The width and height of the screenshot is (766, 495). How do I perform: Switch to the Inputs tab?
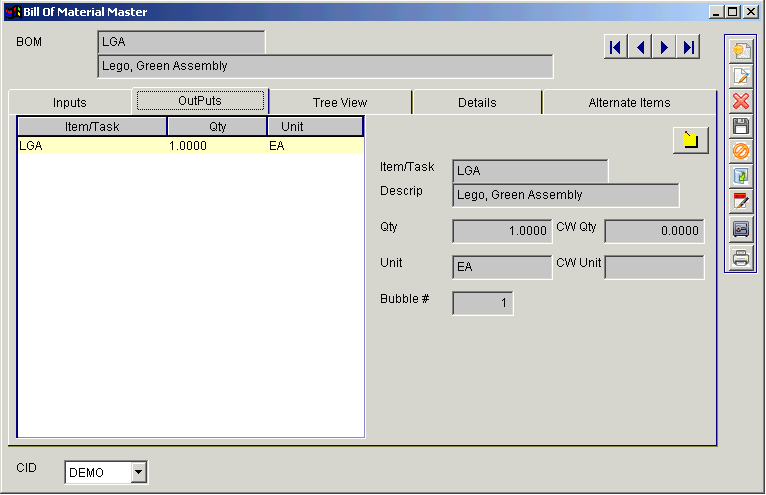coord(70,102)
